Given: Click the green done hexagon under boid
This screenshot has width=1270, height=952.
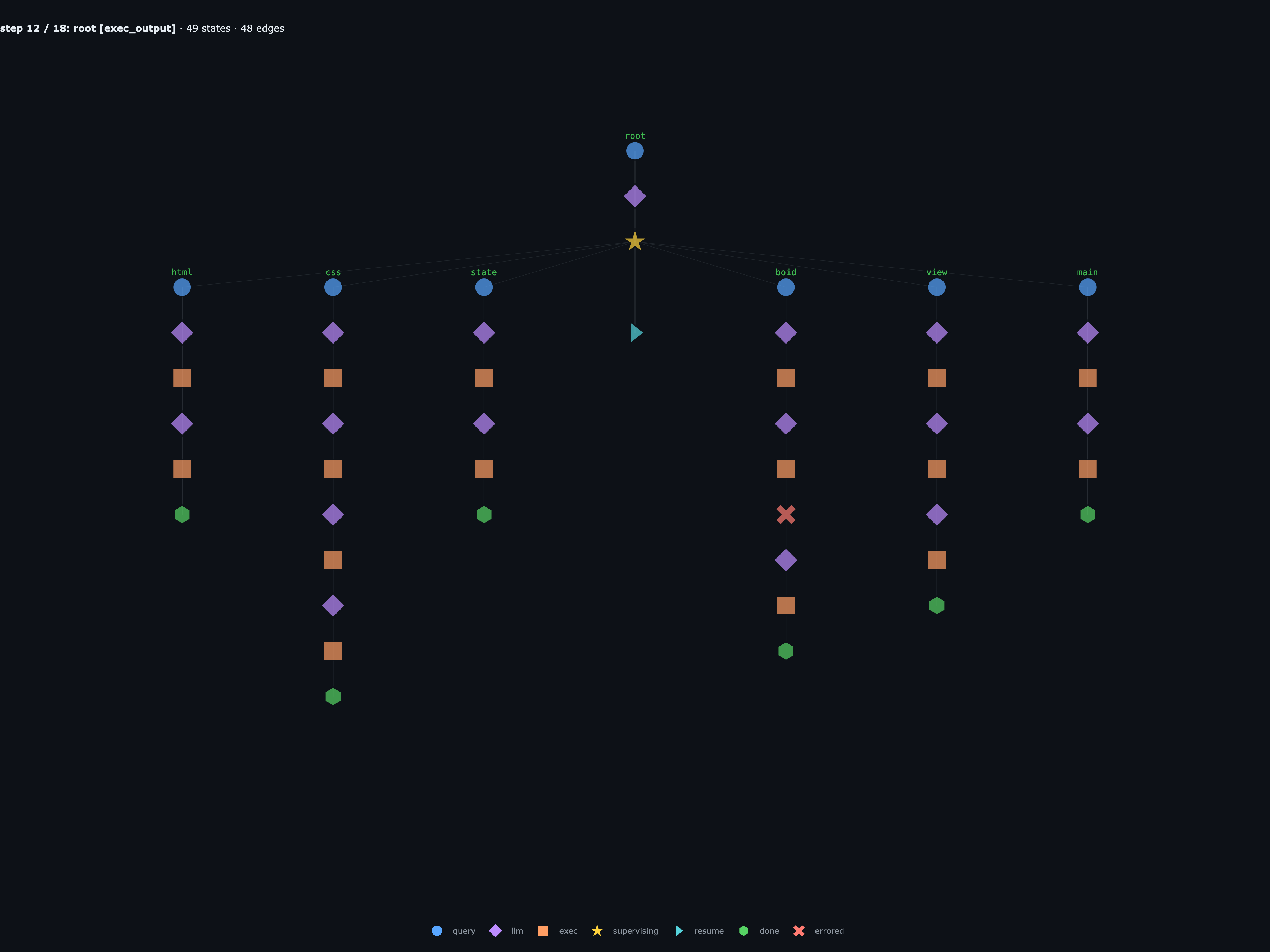Looking at the screenshot, I should [x=786, y=651].
